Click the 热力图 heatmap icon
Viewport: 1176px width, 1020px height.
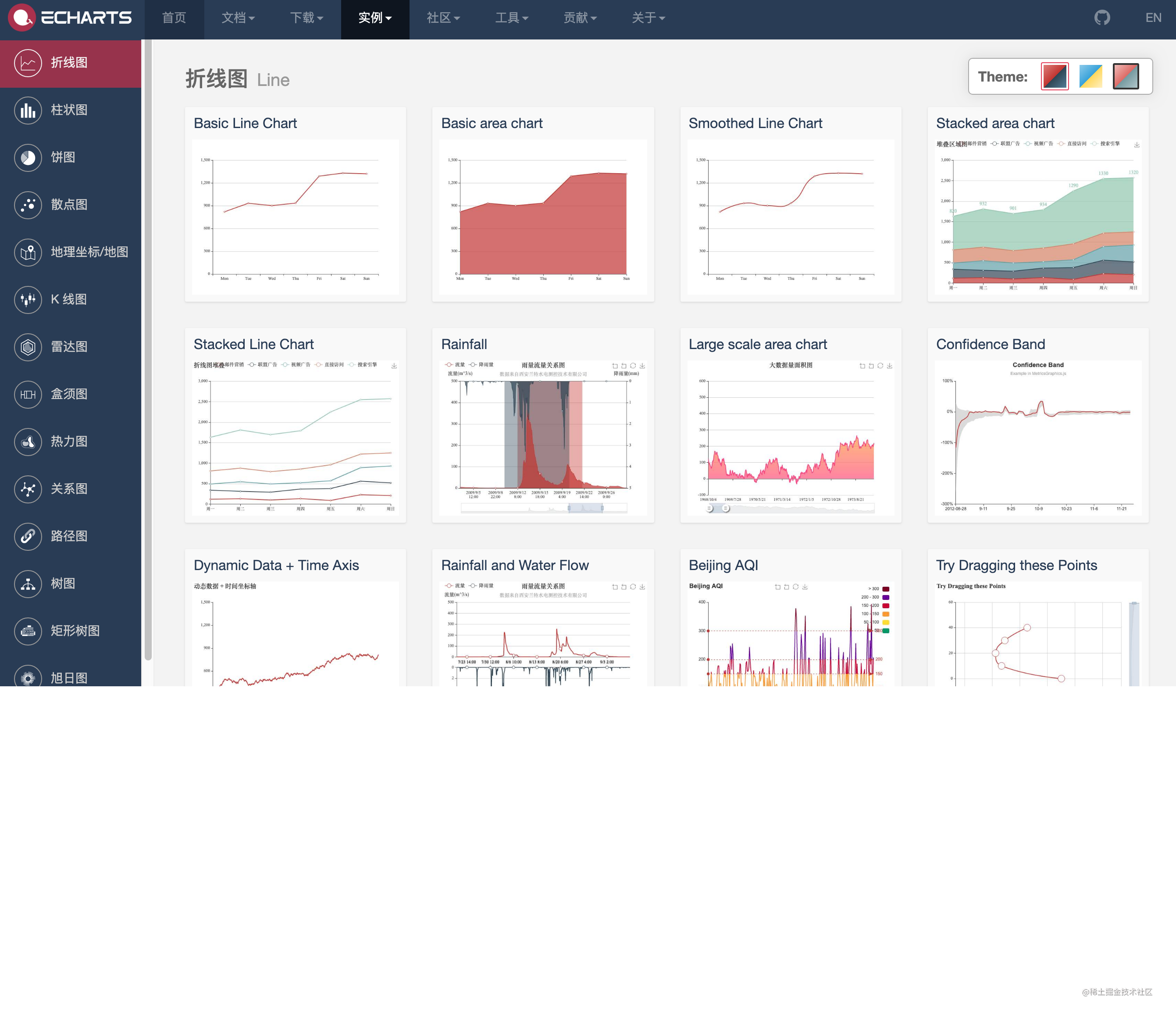(x=28, y=441)
